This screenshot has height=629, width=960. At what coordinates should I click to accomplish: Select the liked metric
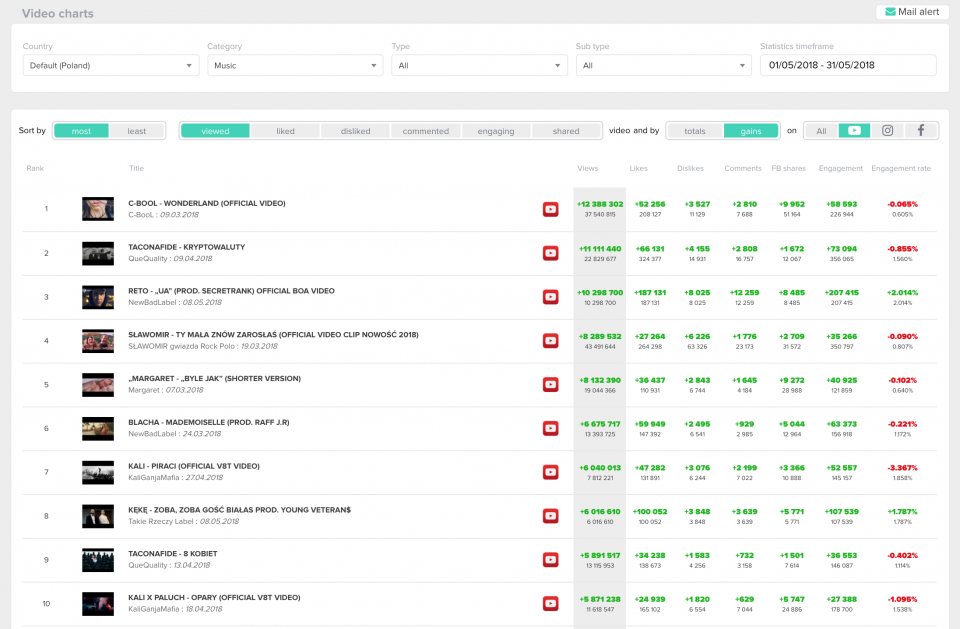click(285, 131)
